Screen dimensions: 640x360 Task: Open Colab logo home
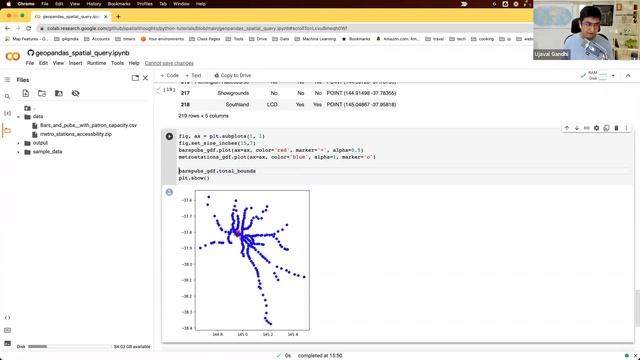(x=13, y=57)
